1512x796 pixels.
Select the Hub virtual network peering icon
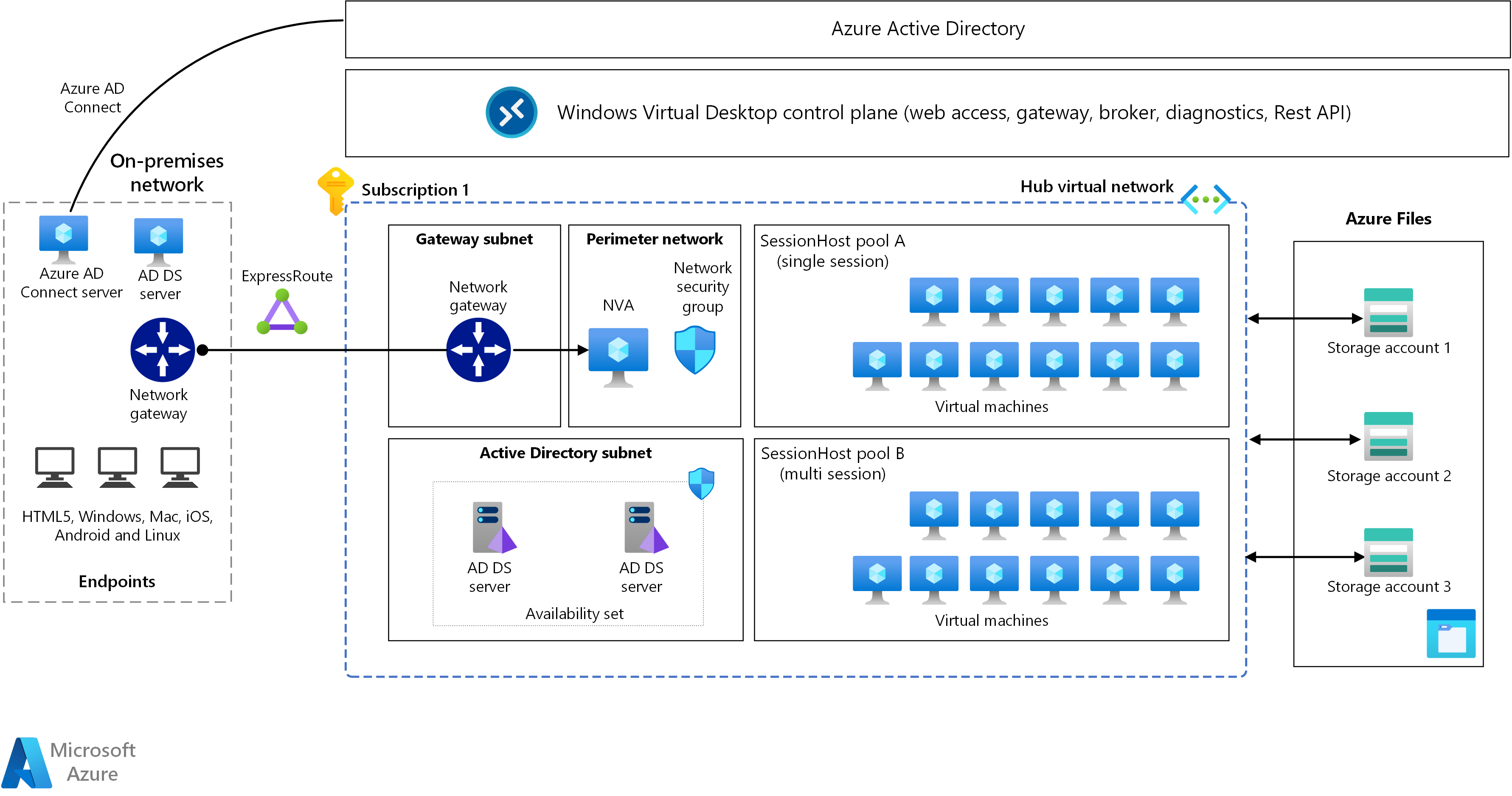click(x=1206, y=199)
